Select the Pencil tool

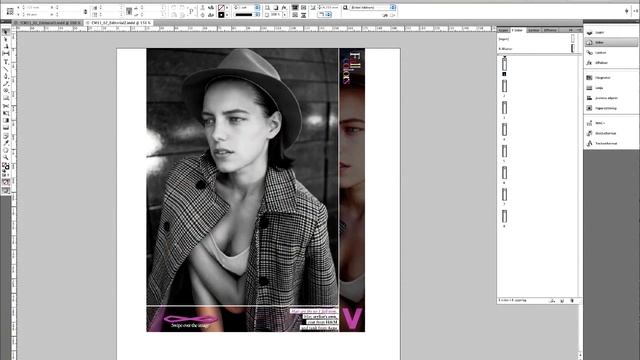6,83
